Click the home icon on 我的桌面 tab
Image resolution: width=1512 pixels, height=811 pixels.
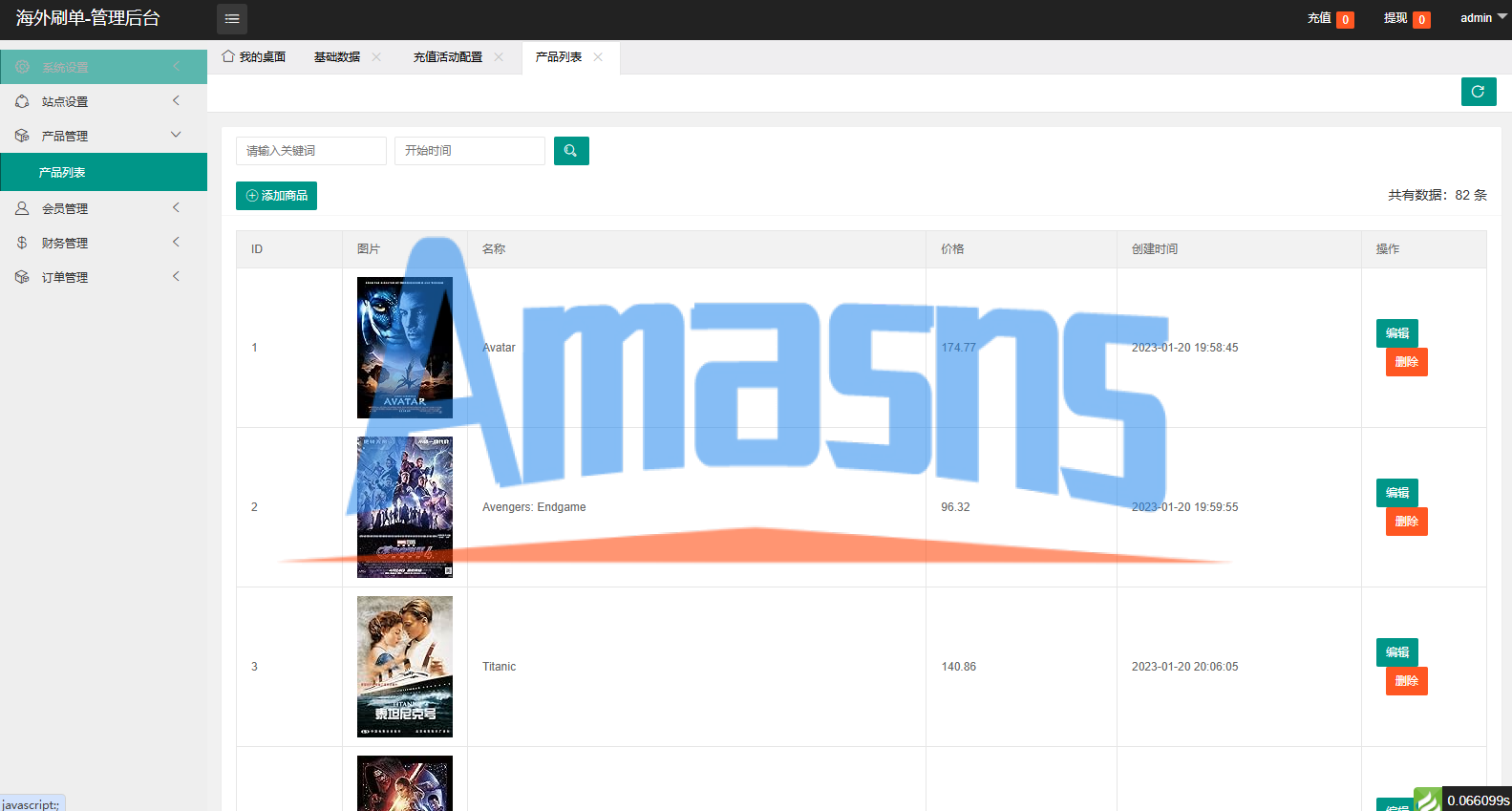228,56
